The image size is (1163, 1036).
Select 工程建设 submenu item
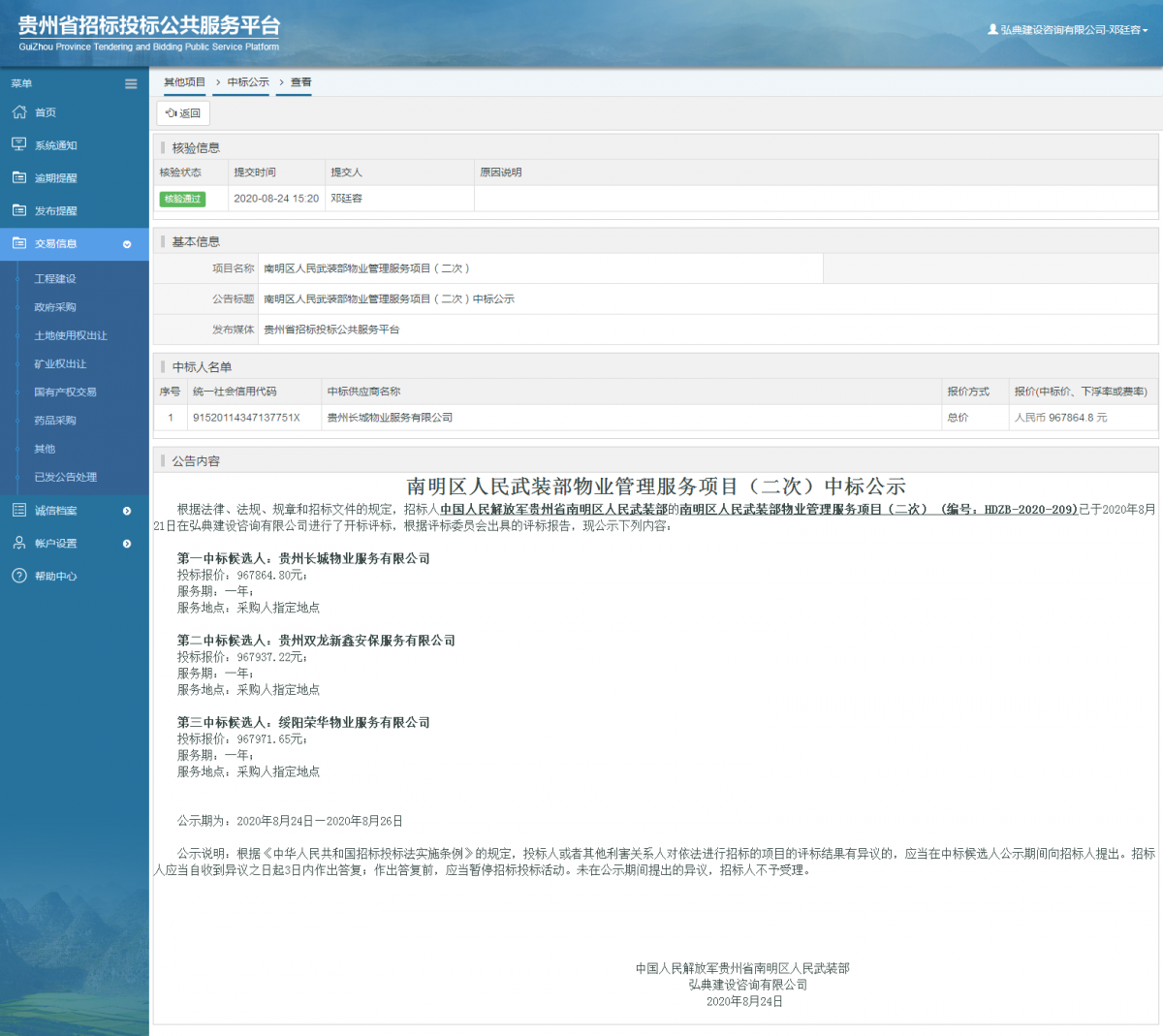pyautogui.click(x=55, y=279)
